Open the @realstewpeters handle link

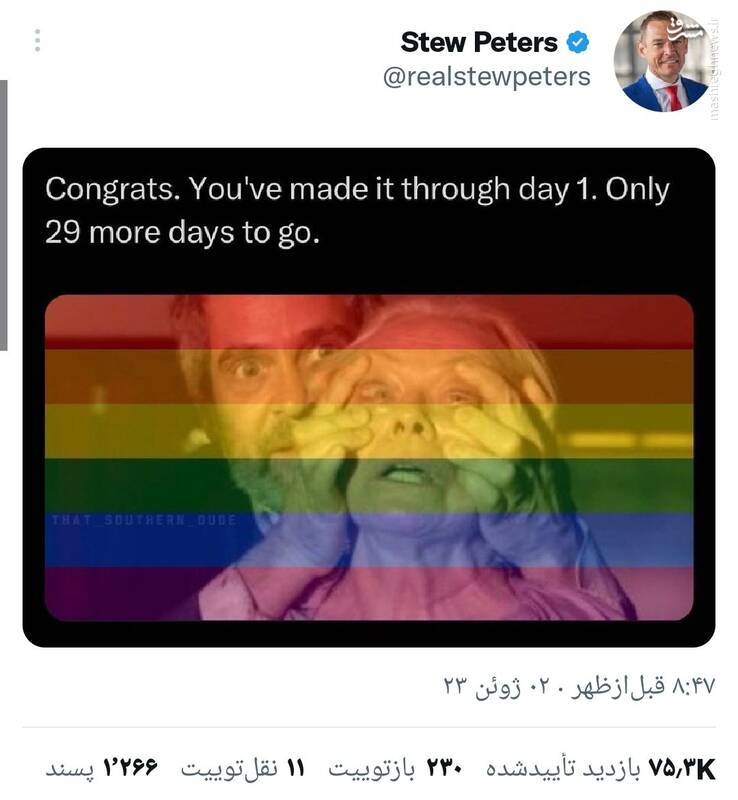point(486,77)
